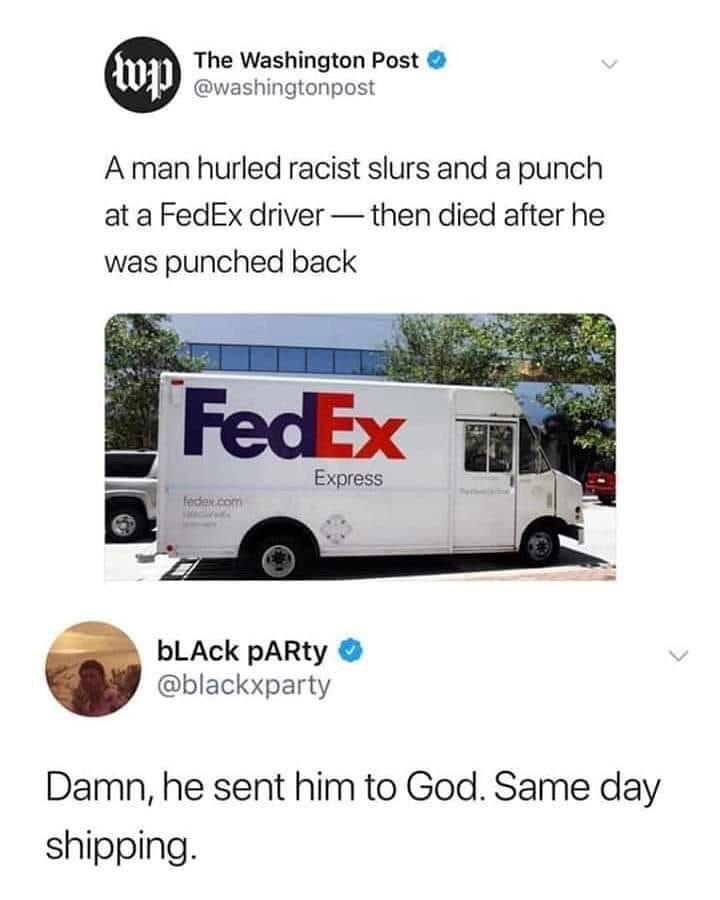Open the @washingtonpost handle link
This screenshot has height=900, width=720.
[284, 87]
